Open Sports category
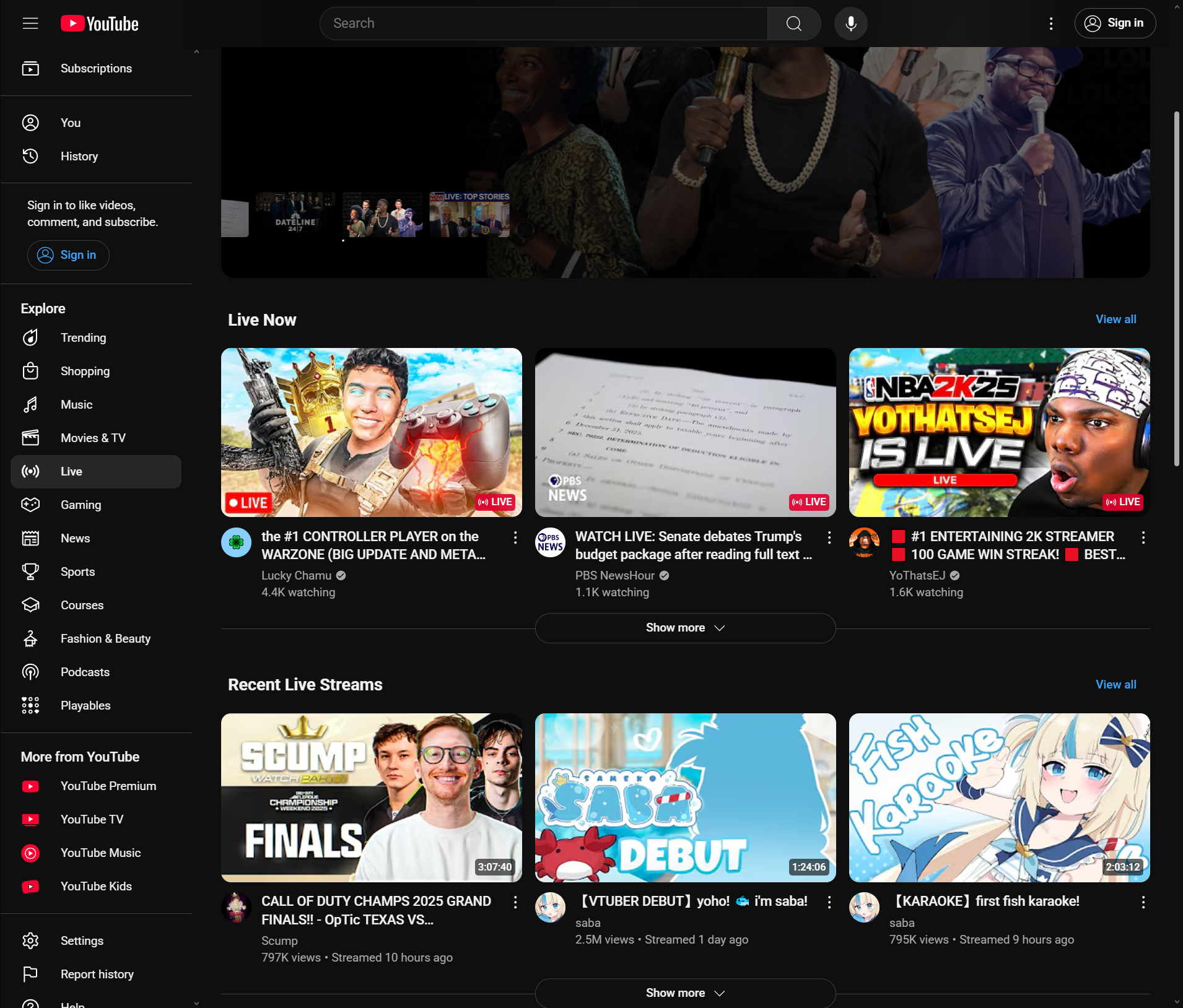 [x=96, y=572]
